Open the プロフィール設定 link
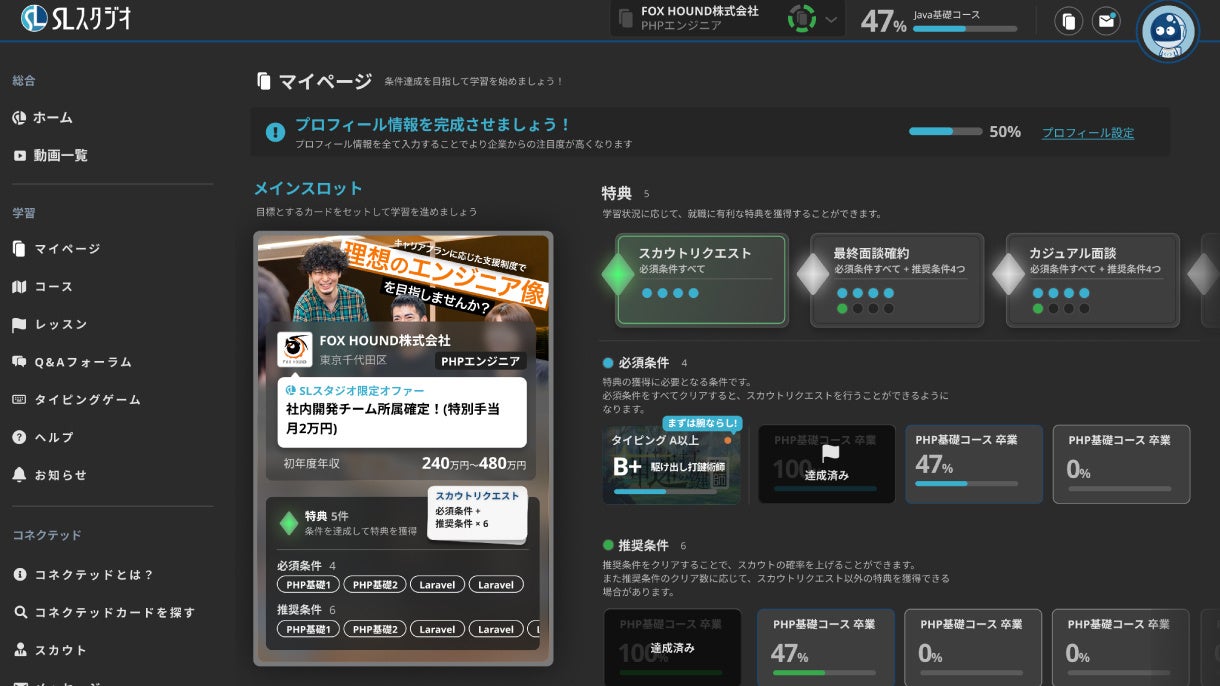This screenshot has height=686, width=1220. (1087, 132)
